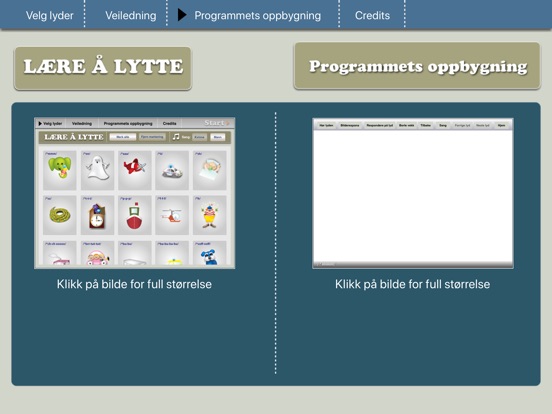Click the music note icon in preview
552x414 pixels.
click(x=176, y=137)
